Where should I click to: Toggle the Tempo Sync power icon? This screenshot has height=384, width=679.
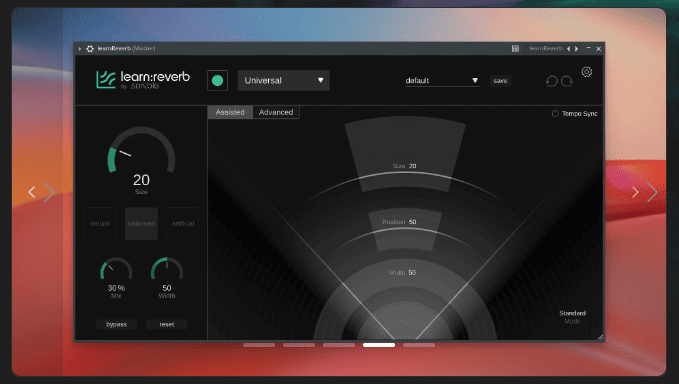[555, 113]
